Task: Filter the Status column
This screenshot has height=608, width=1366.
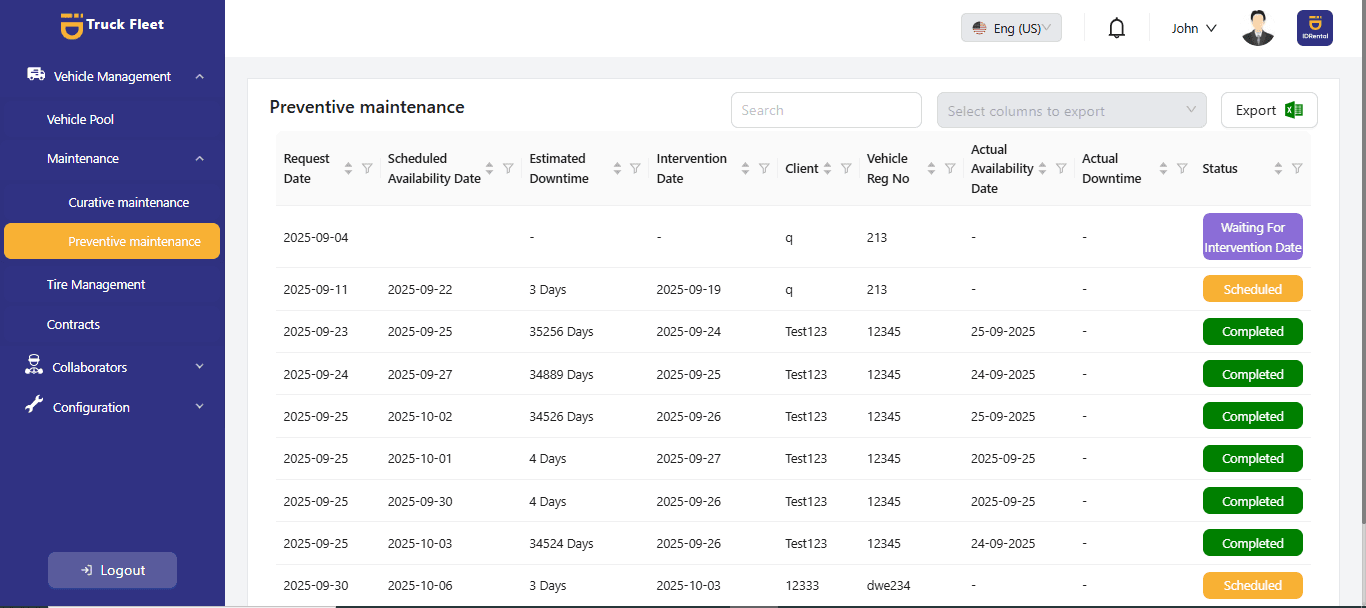Action: tap(1297, 168)
